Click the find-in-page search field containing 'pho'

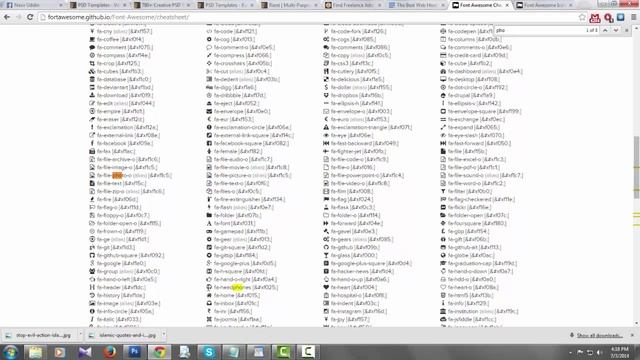click(539, 30)
